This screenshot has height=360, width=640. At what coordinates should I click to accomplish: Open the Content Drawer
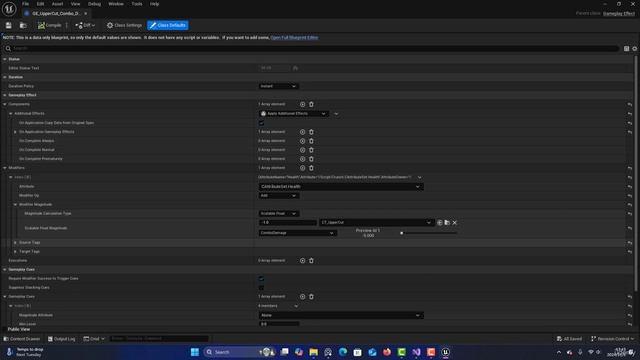pos(22,339)
